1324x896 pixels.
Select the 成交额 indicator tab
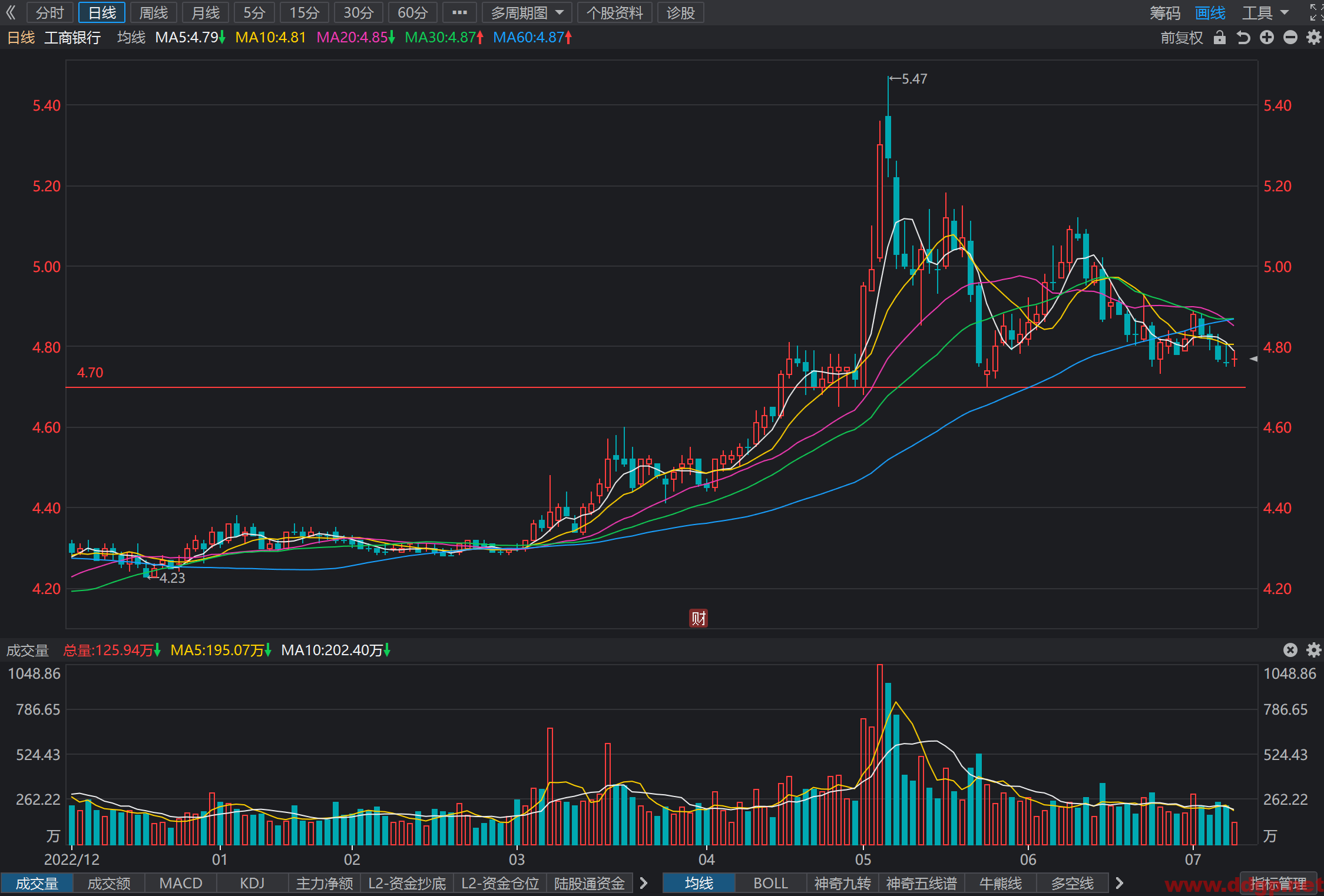(x=109, y=883)
